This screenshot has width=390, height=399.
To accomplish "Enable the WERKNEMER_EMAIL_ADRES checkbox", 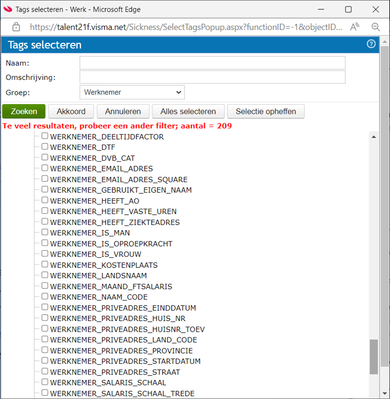I will [45, 168].
